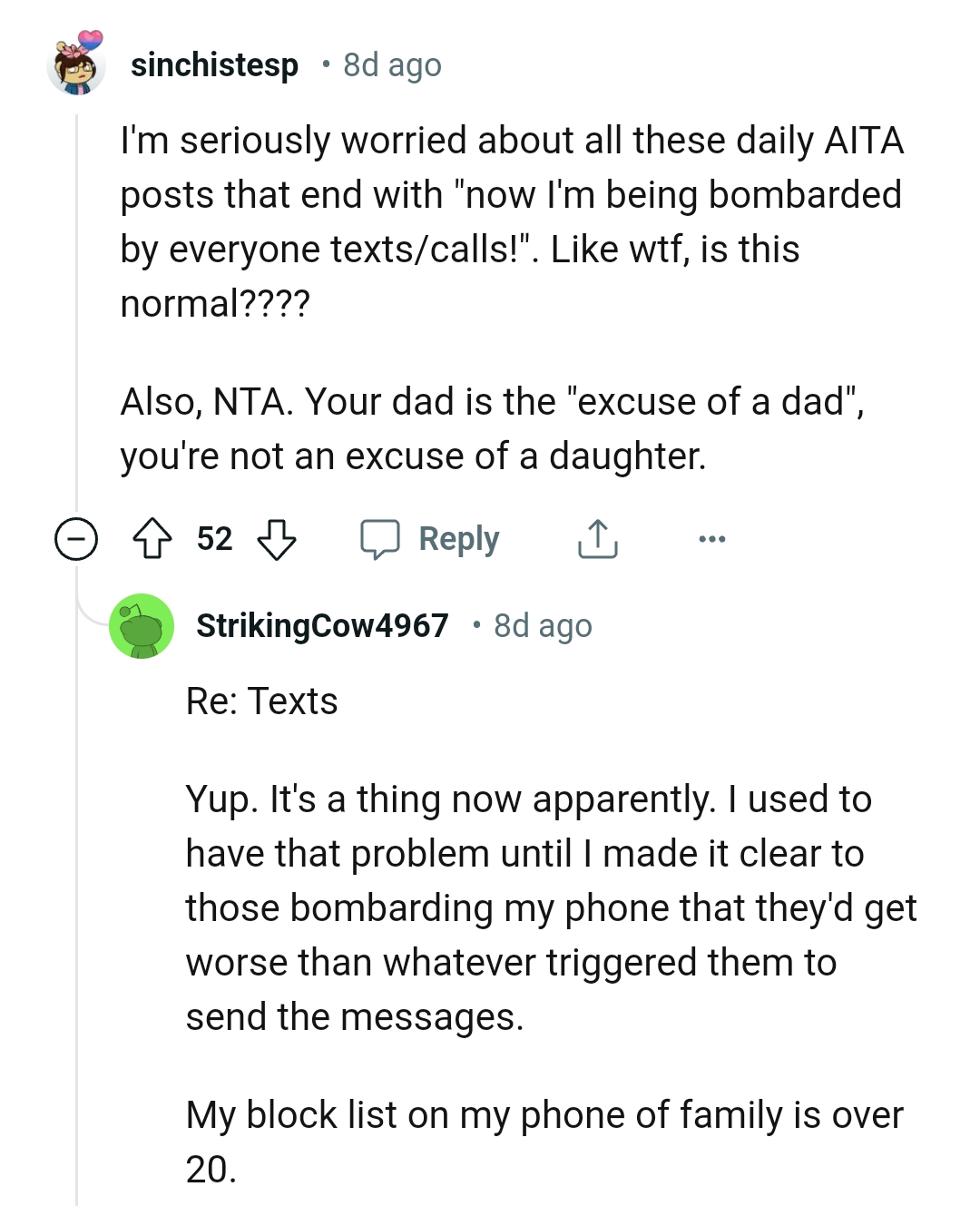980x1206 pixels.
Task: Click the upvote arrow above StrikingCow4967's thread line
Action: (x=154, y=538)
